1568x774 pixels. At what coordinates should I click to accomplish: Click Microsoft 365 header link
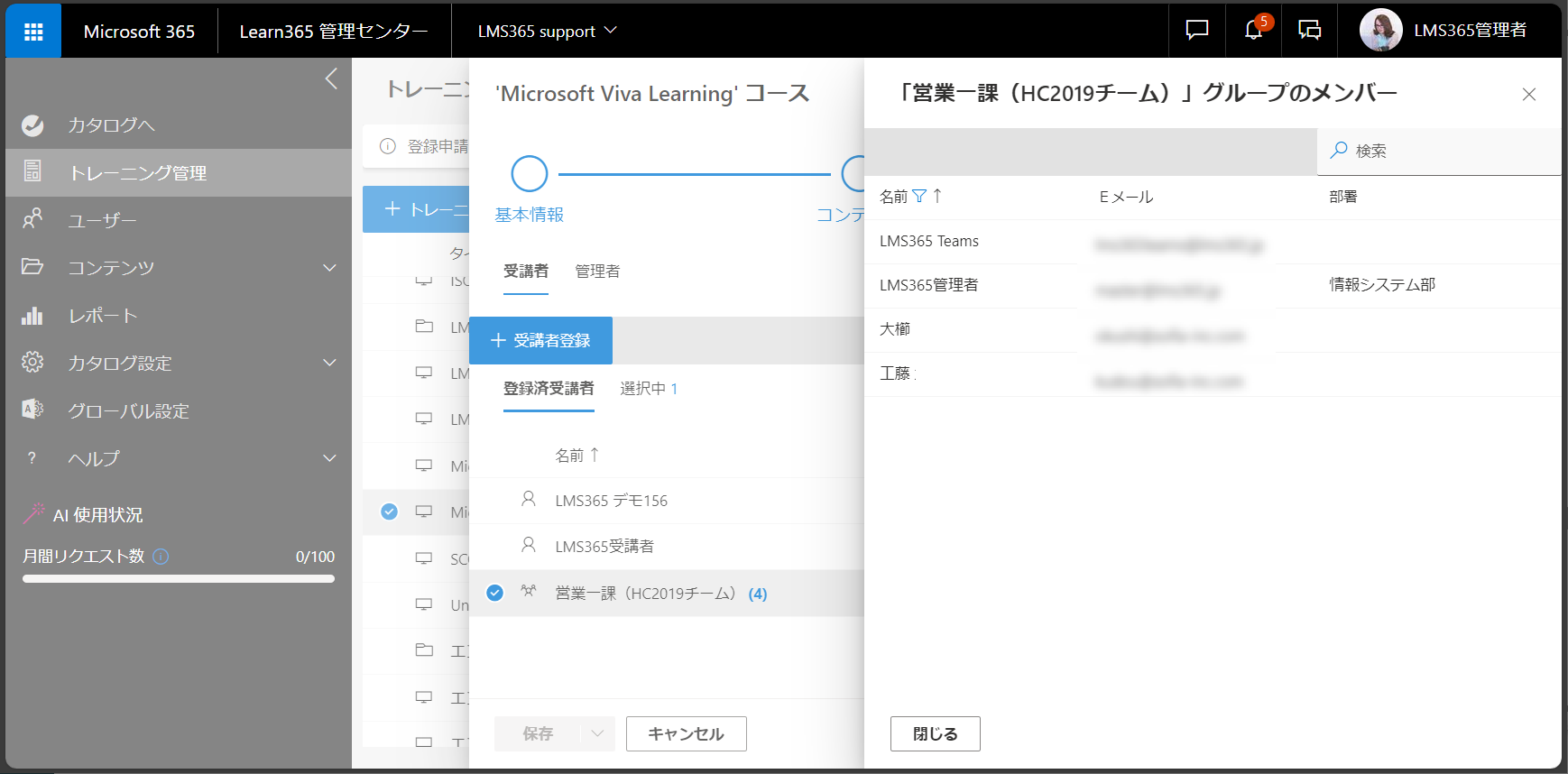click(x=139, y=32)
